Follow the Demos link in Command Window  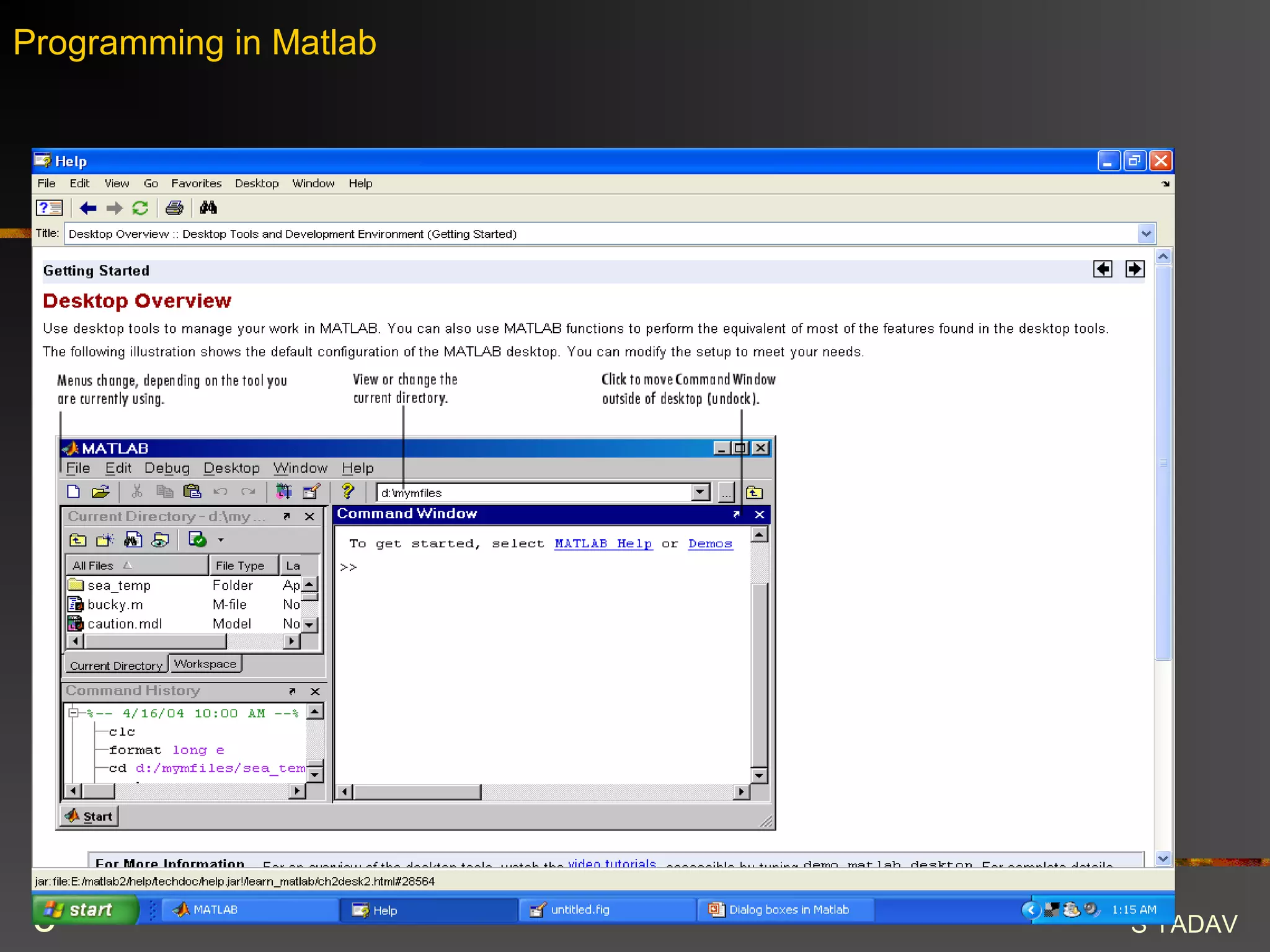pyautogui.click(x=710, y=544)
